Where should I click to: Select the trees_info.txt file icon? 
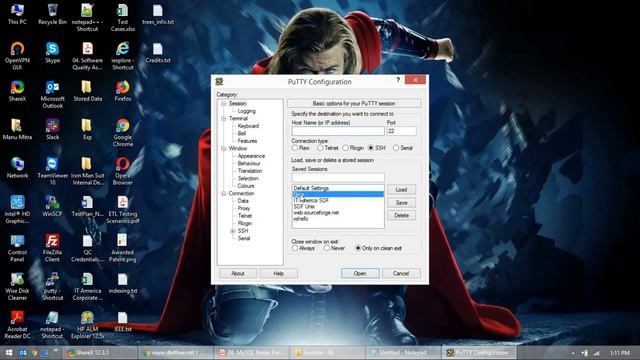click(x=158, y=14)
